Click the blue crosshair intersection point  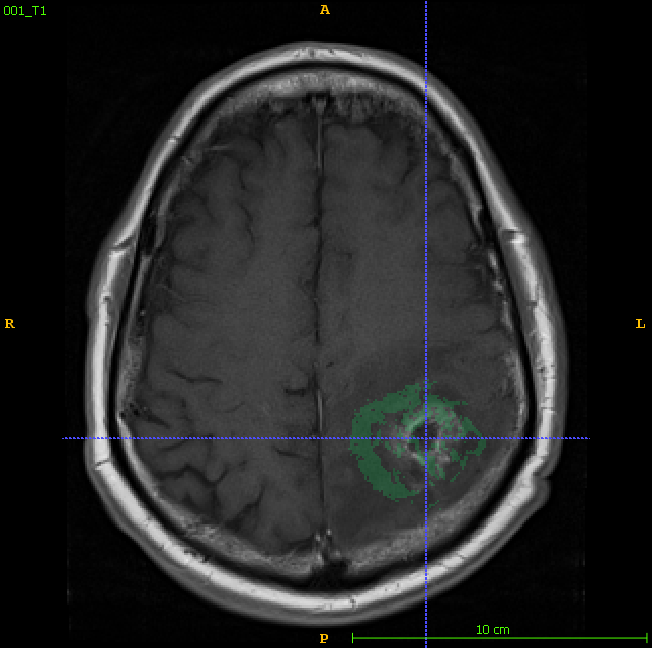[x=426, y=438]
